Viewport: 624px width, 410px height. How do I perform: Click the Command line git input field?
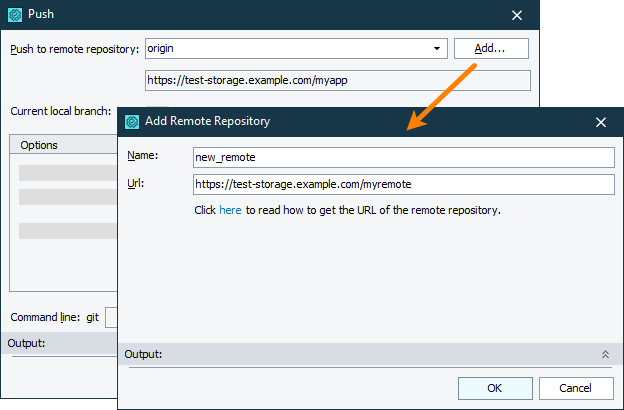(111, 317)
